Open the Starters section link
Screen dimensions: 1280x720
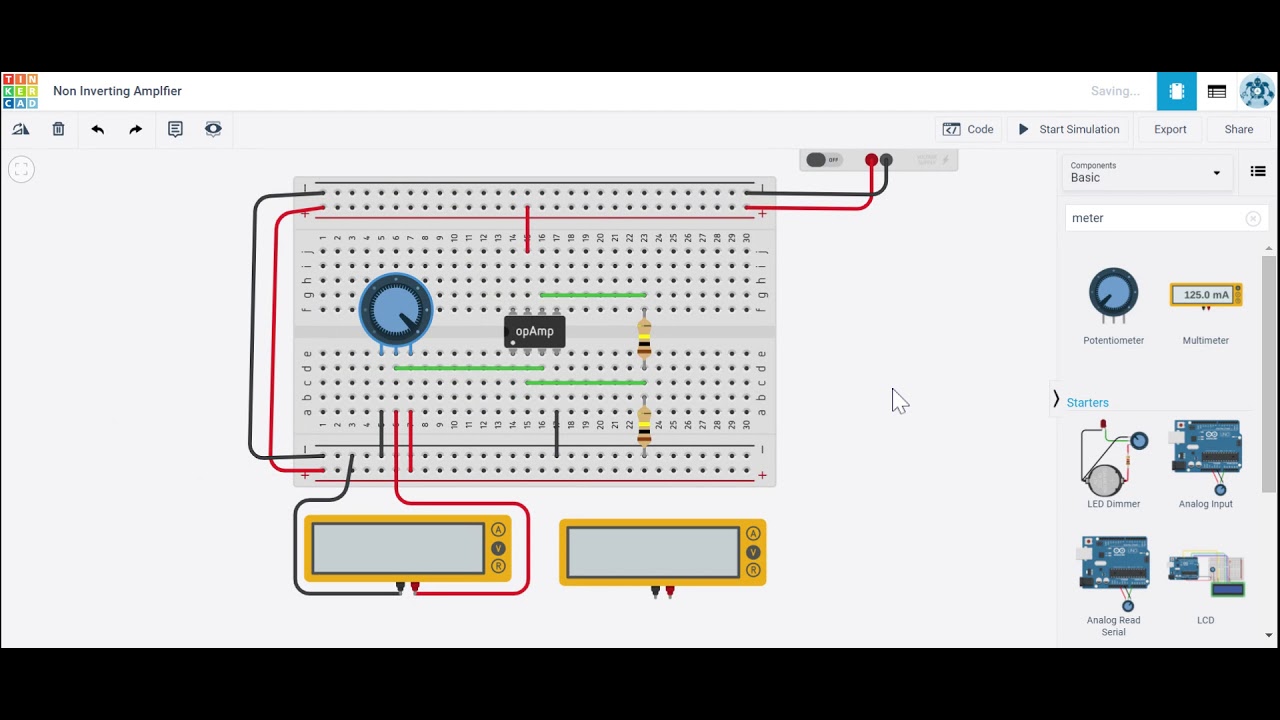(x=1088, y=403)
